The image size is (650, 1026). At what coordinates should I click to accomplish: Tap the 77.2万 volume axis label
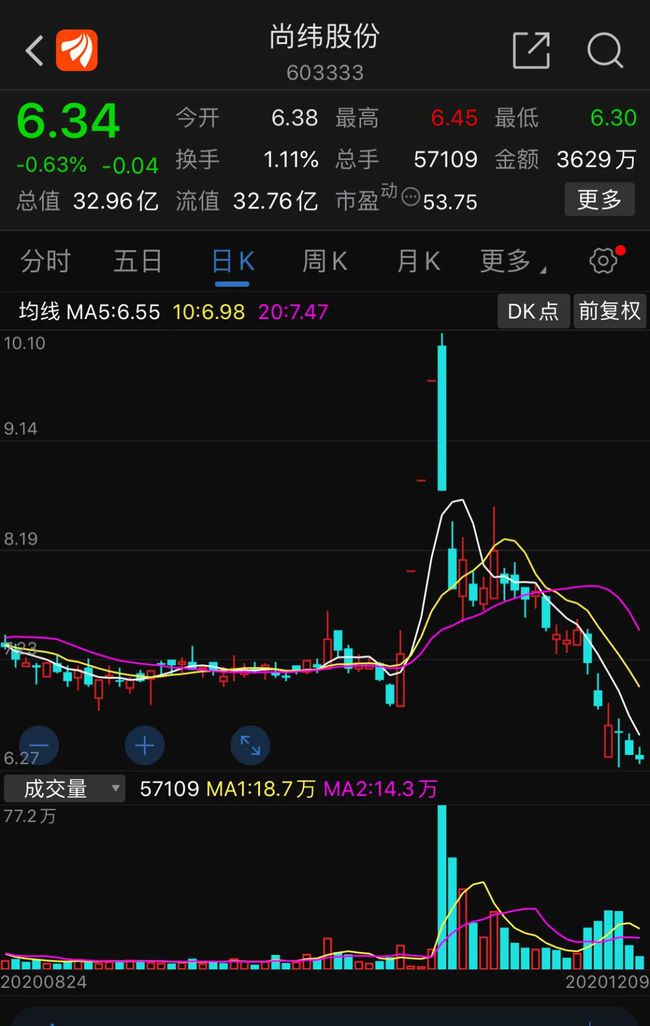tap(29, 816)
